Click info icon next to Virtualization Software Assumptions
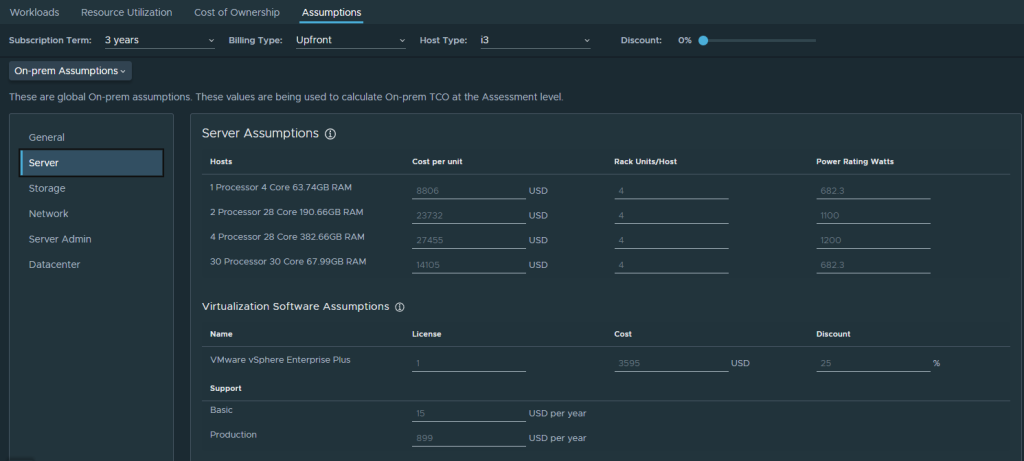 click(x=400, y=307)
